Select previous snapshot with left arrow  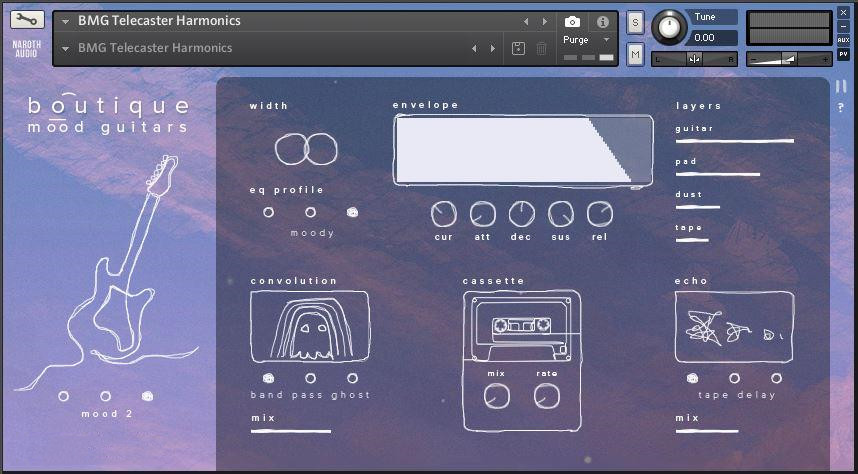[x=474, y=49]
